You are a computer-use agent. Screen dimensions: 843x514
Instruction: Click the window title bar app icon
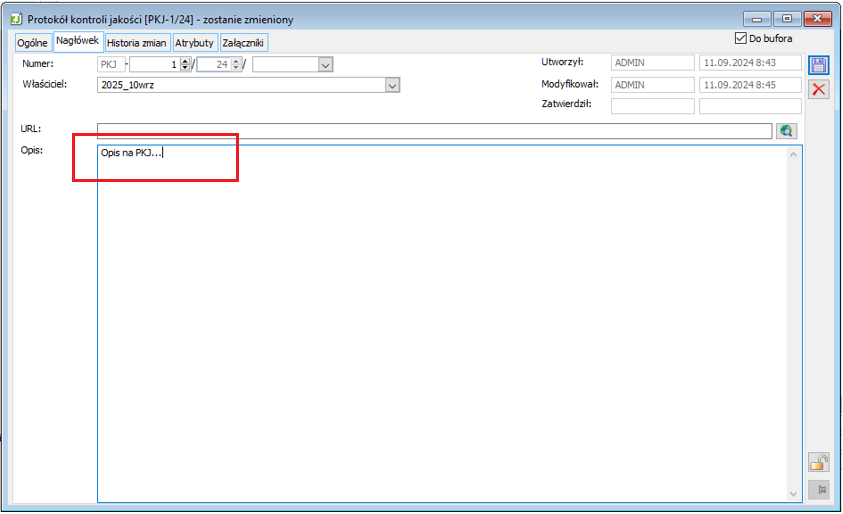(x=16, y=19)
